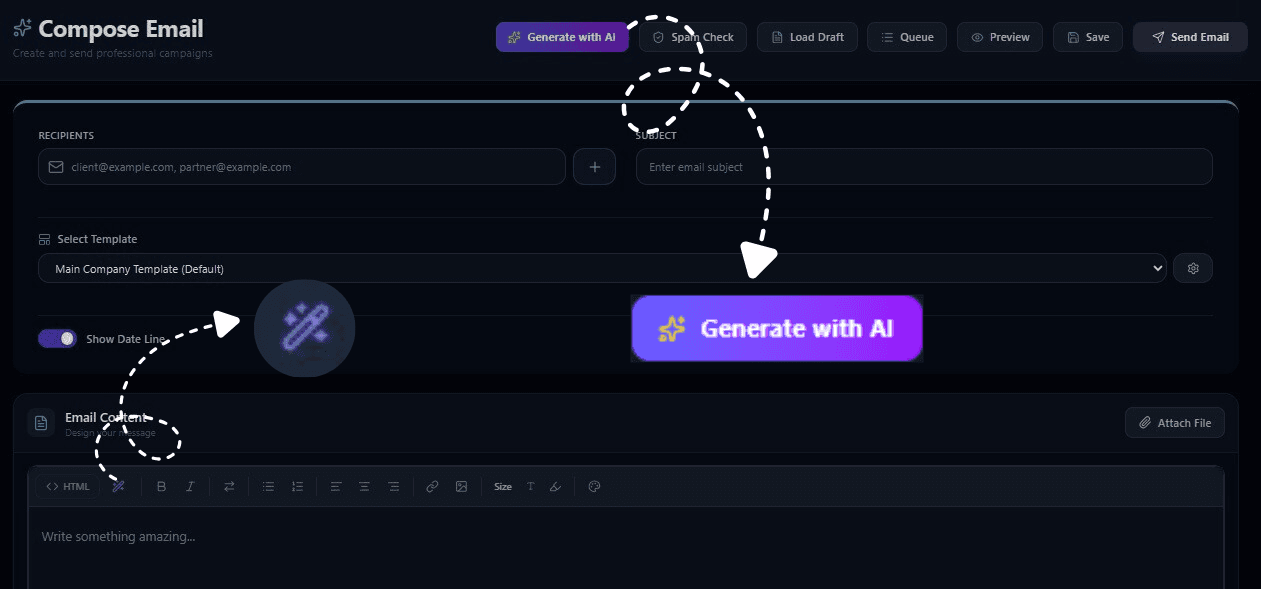Click the email subject input field

point(924,167)
